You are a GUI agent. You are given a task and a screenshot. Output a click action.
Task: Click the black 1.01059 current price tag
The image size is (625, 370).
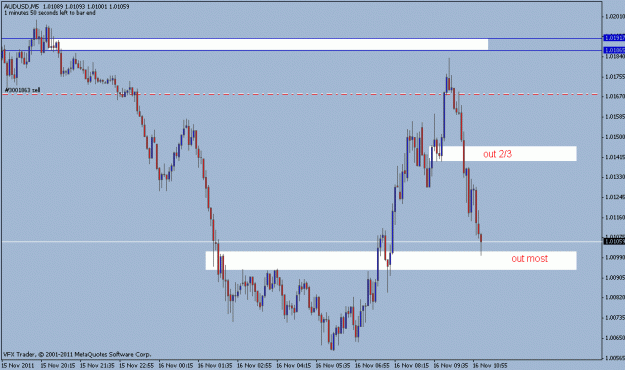(x=614, y=241)
